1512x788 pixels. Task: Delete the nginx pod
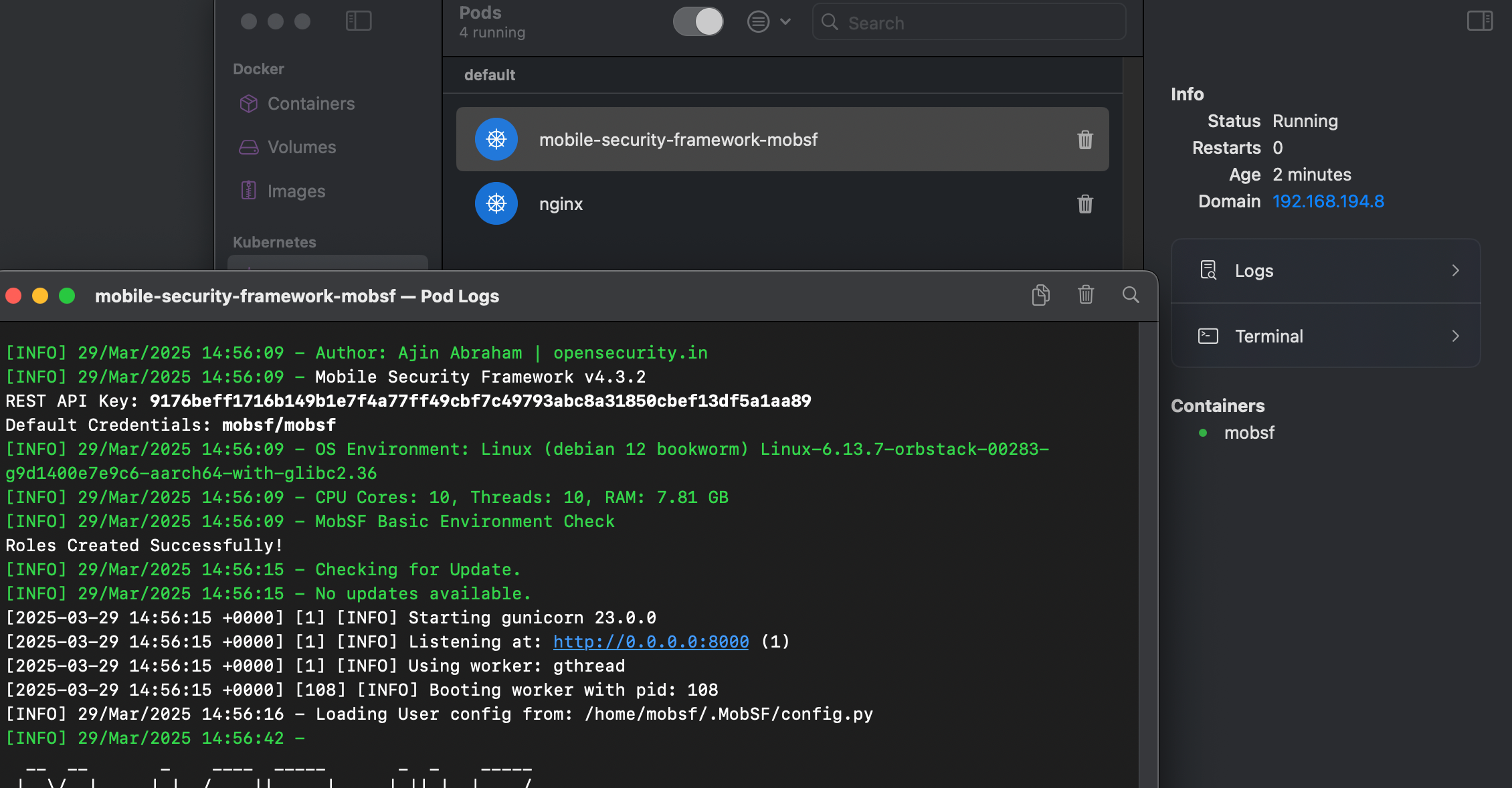click(1085, 203)
